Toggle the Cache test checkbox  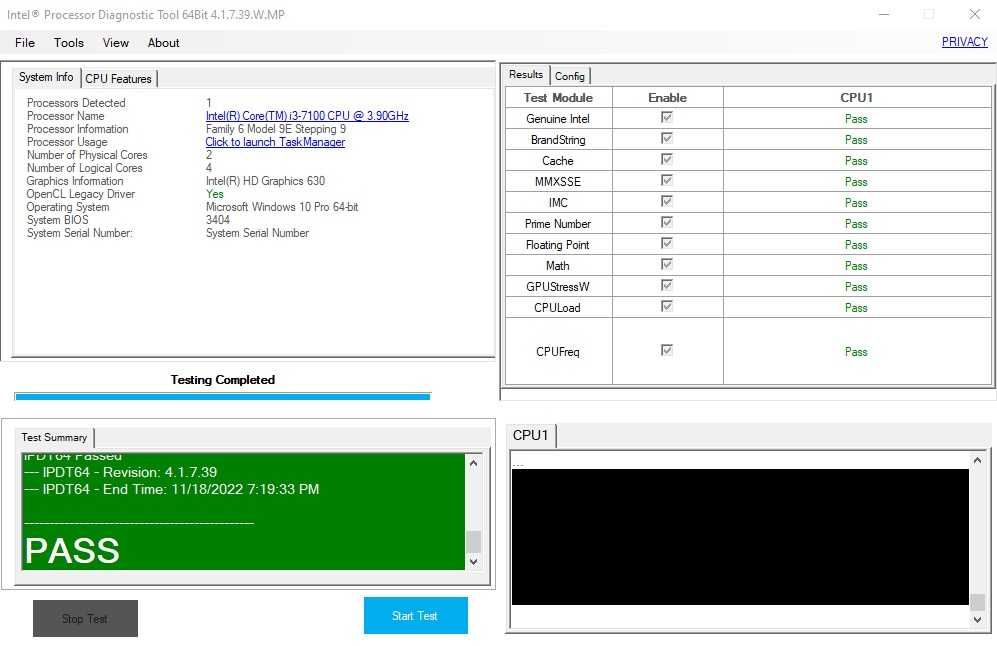point(666,160)
